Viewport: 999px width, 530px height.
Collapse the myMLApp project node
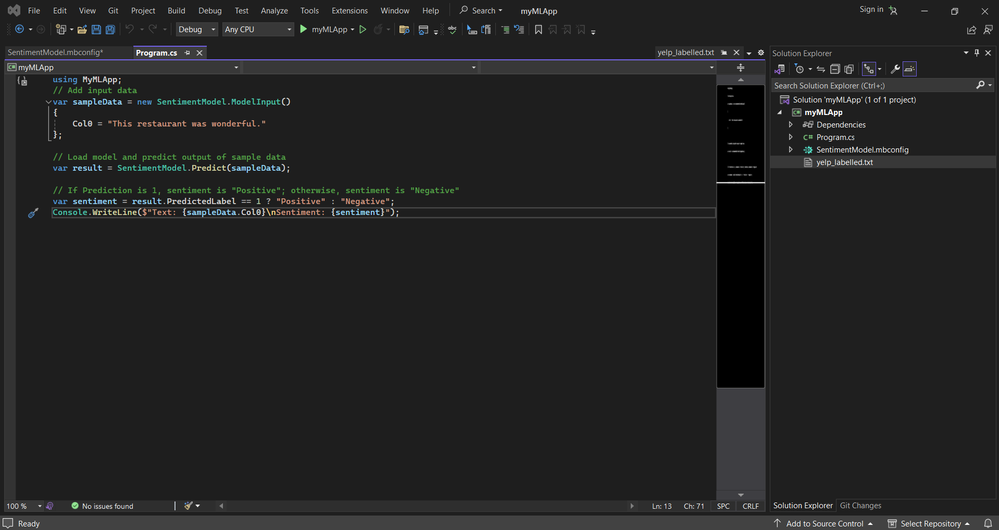(780, 112)
